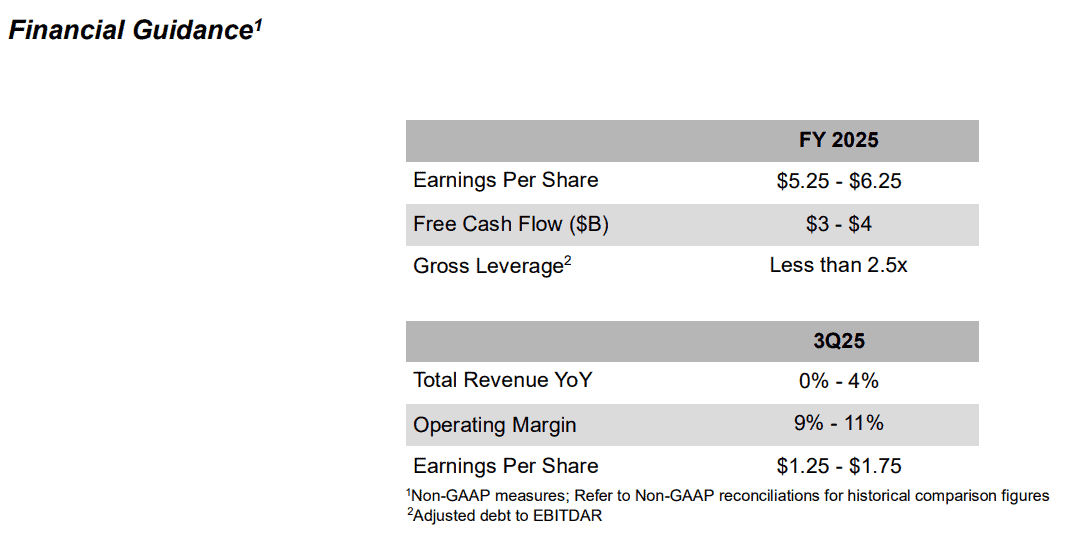
Task: Click the 3Q25 Earnings Per Share label
Action: 505,466
